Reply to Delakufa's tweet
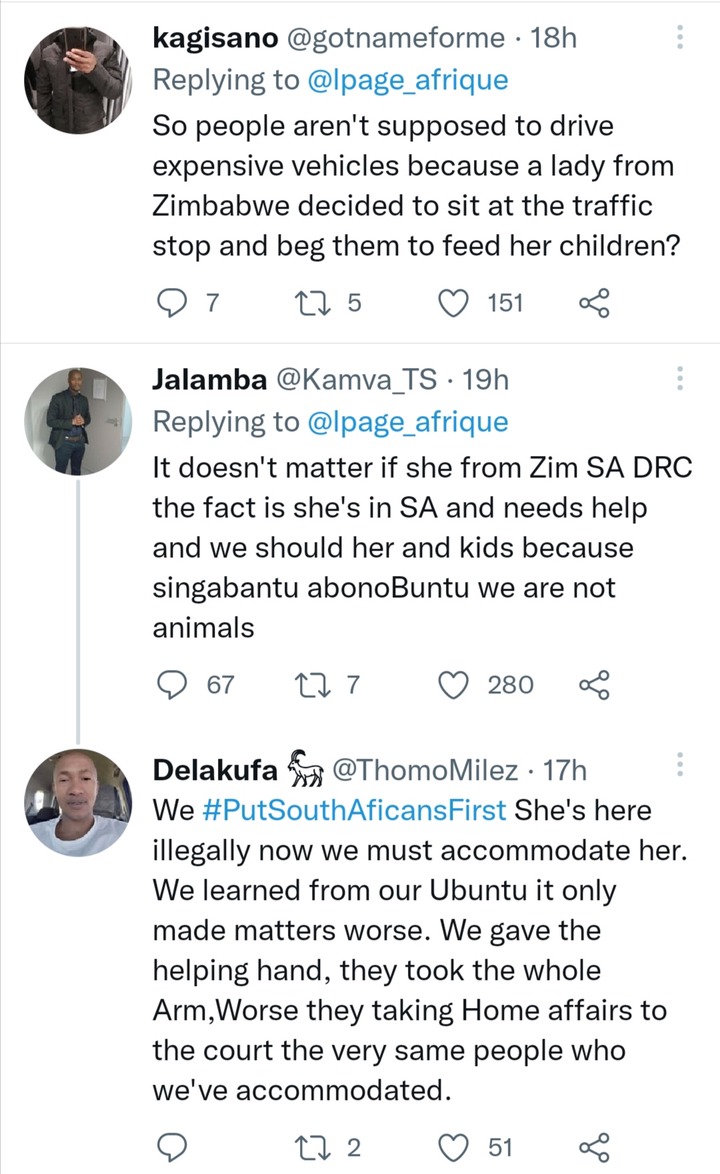Screen dimensions: 720x1174 (171, 1147)
